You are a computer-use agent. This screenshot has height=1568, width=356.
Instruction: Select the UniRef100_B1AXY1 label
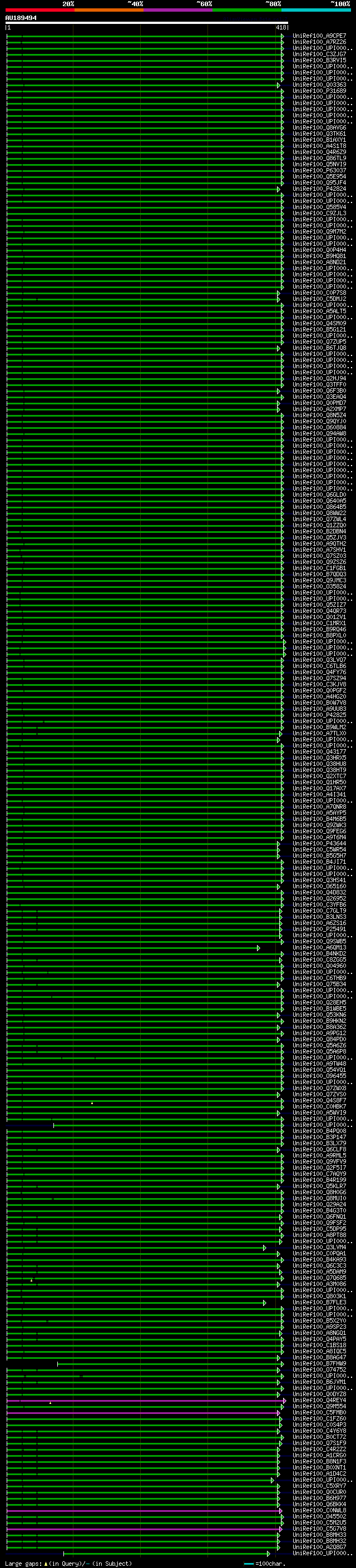pos(319,140)
